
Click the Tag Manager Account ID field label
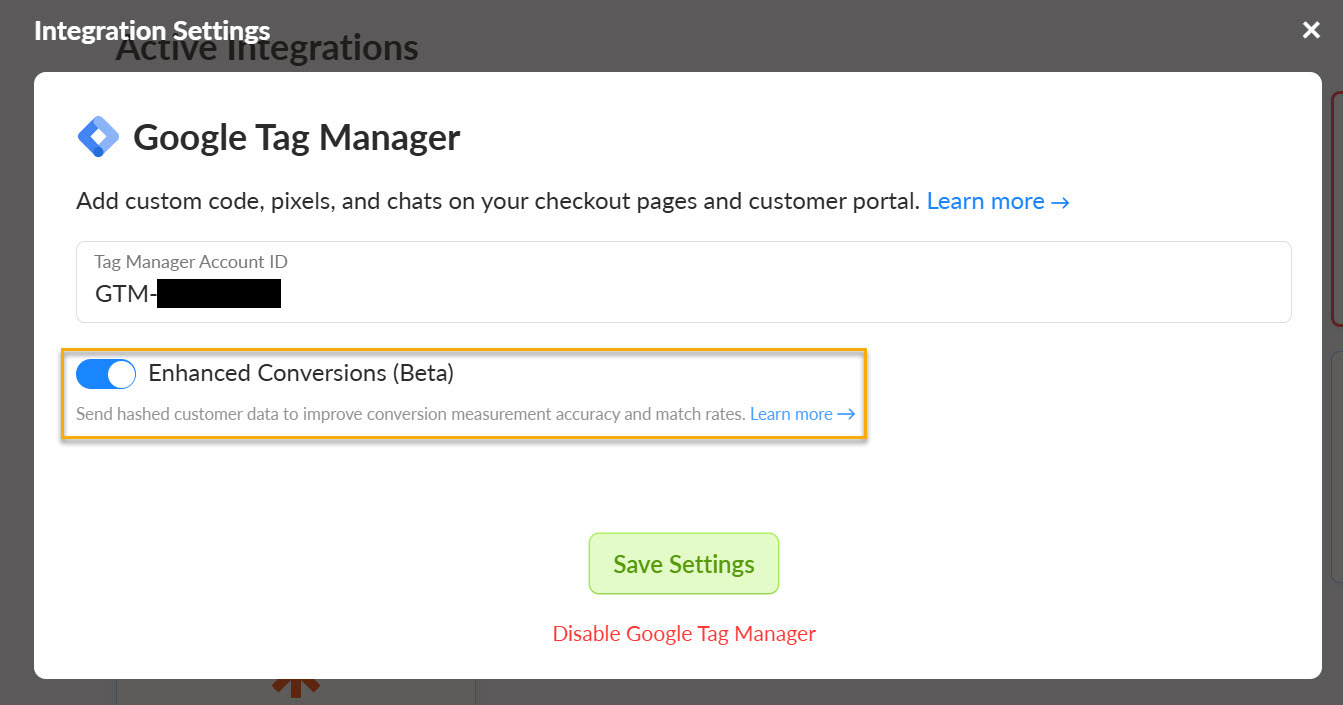[191, 262]
